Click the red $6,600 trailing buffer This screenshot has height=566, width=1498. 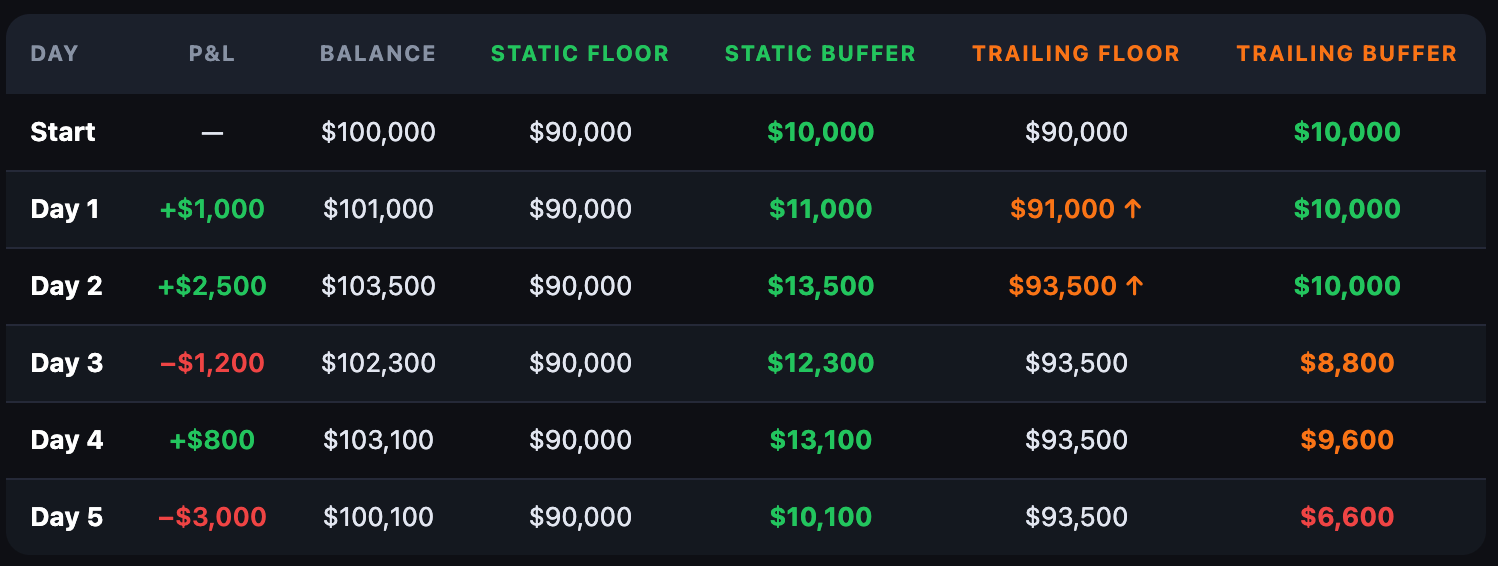click(x=1346, y=517)
